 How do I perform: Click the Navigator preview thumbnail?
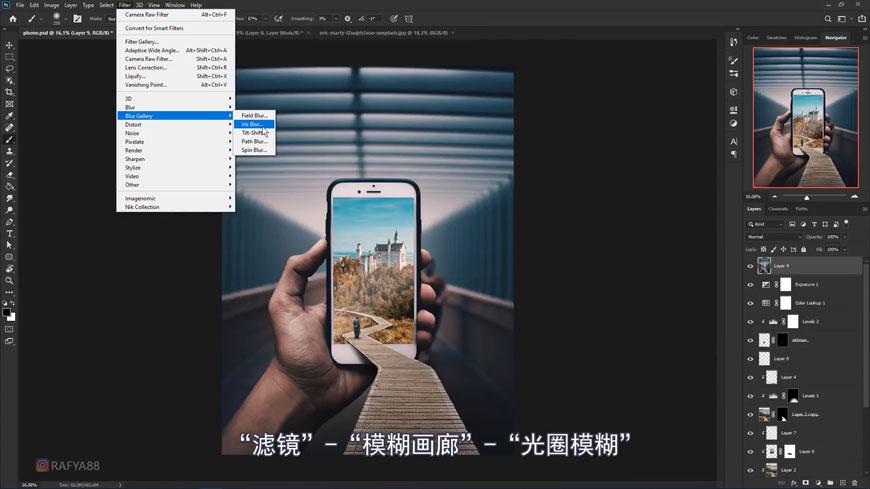(x=805, y=117)
